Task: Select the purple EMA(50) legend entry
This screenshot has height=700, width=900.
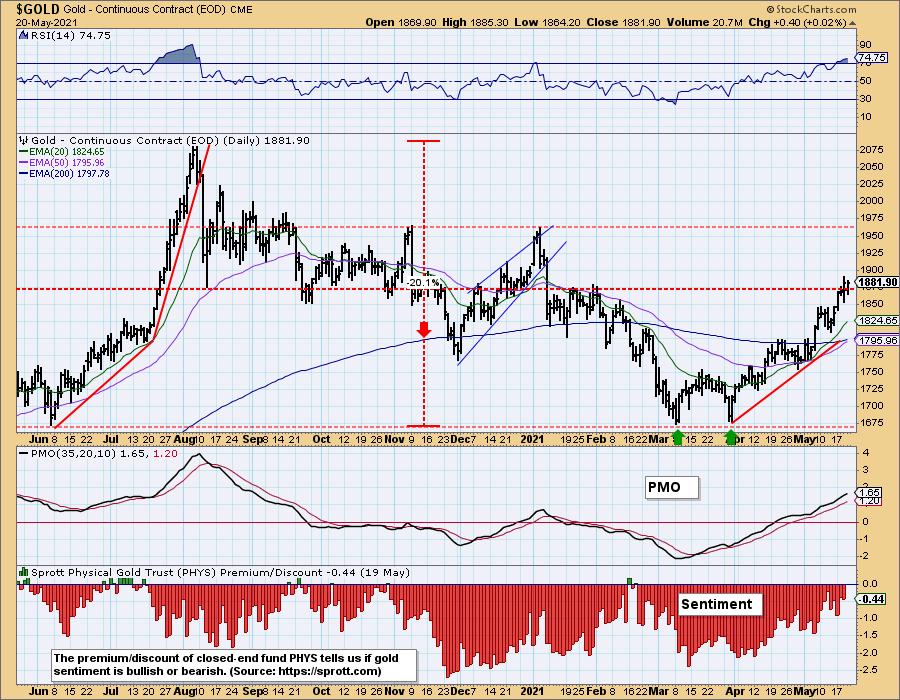Action: point(62,162)
